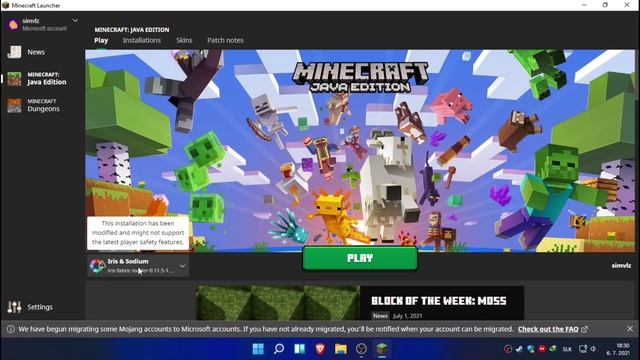This screenshot has height=360, width=640.
Task: Click the volume icon in system tray
Action: click(x=593, y=349)
